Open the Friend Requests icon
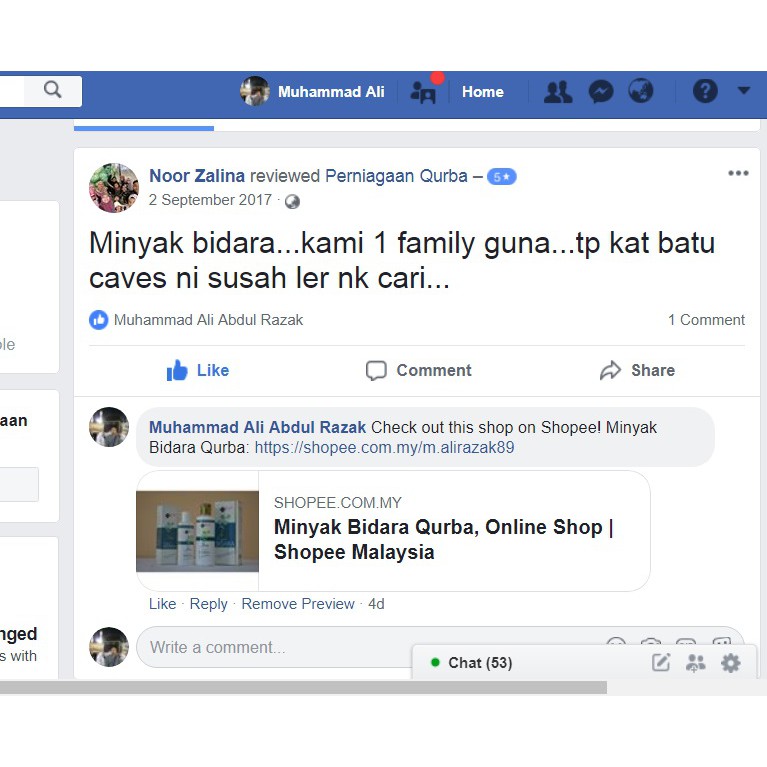This screenshot has height=767, width=767. [557, 92]
